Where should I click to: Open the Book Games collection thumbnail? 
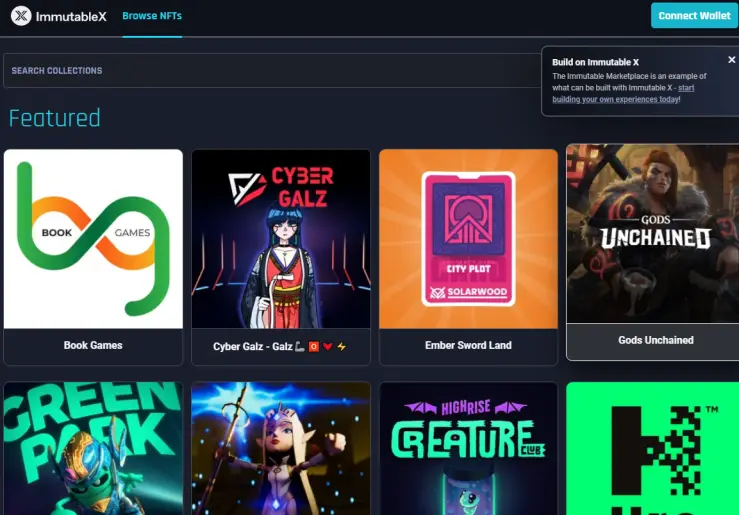(x=93, y=239)
